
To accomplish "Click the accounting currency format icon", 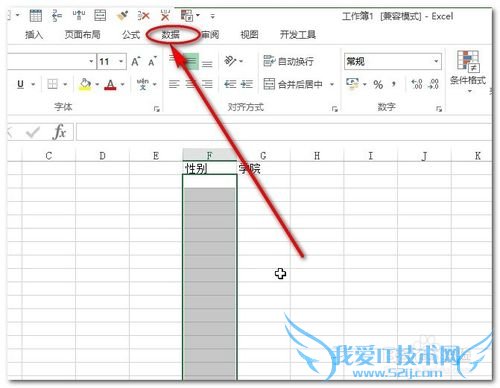I will [x=352, y=84].
